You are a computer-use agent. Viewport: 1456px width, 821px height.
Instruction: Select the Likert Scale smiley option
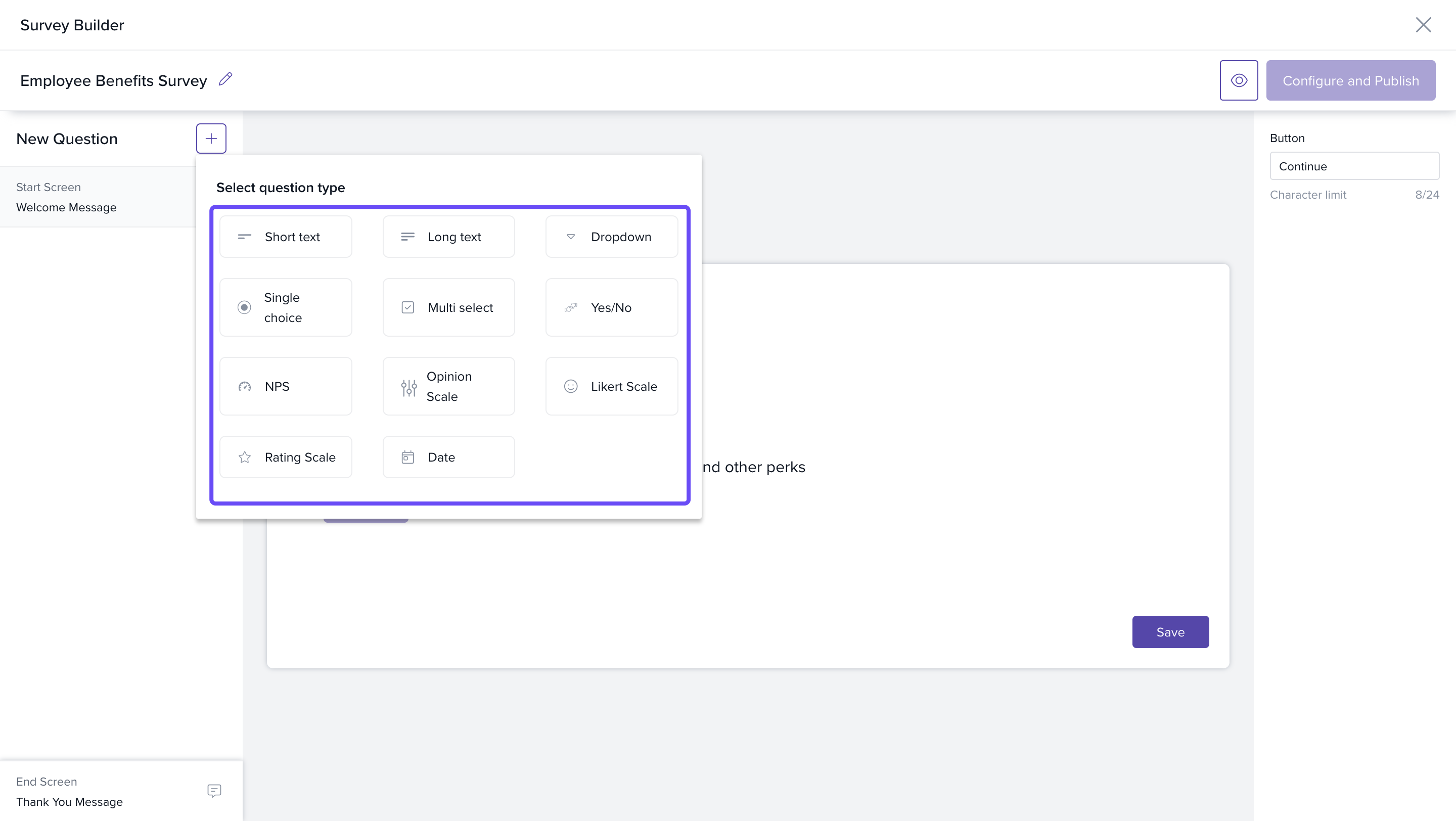tap(612, 386)
